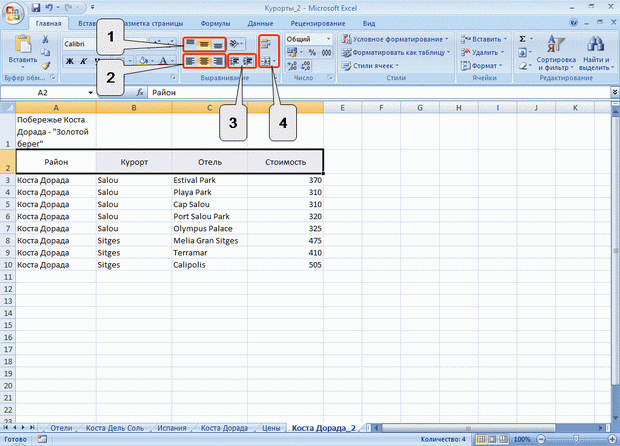Apply accounting currency format
This screenshot has width=620, height=446.
292,52
